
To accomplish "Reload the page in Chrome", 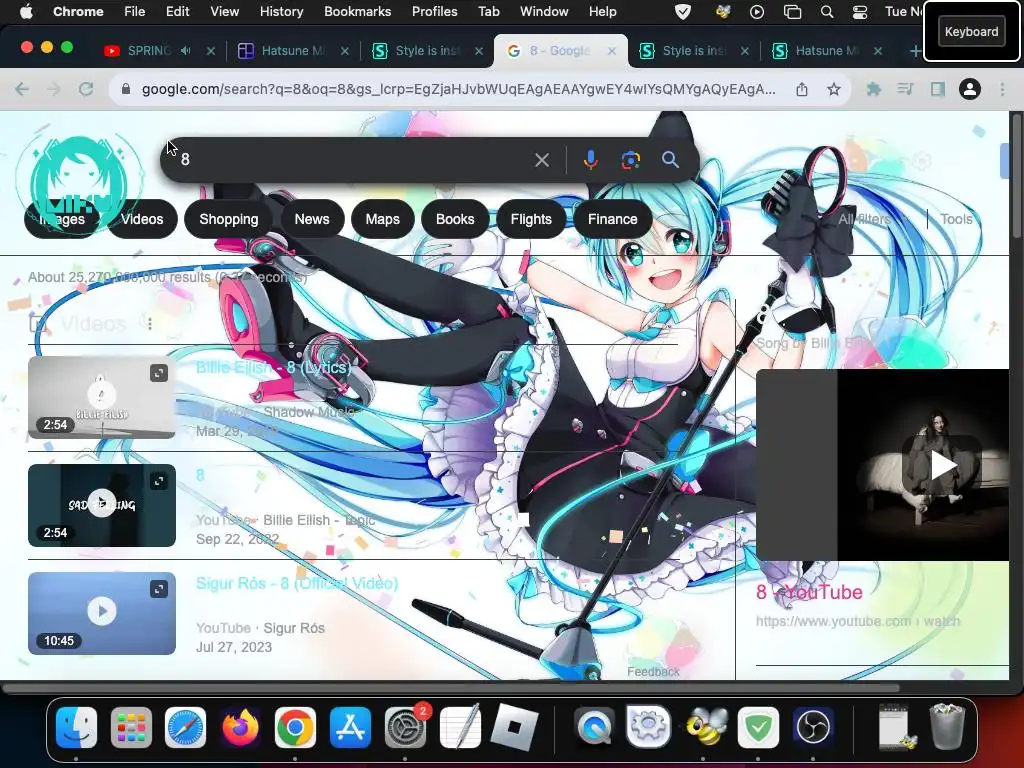I will (x=86, y=89).
